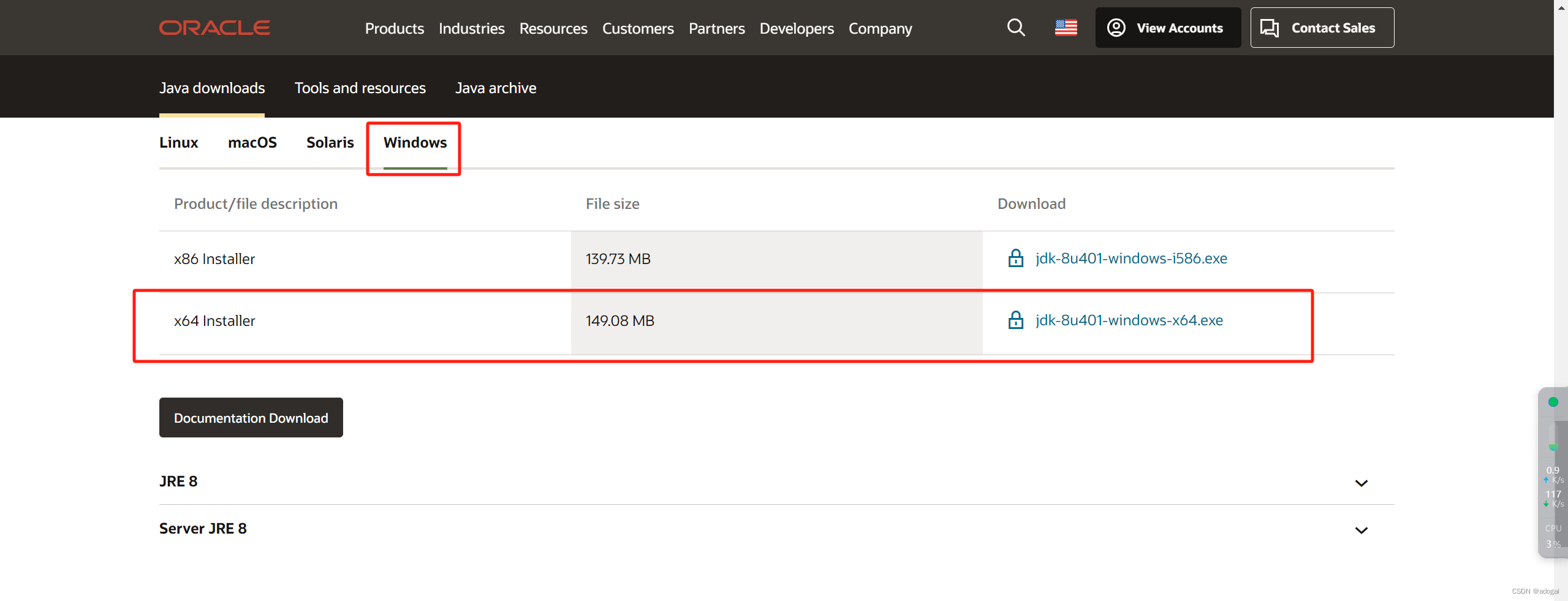
Task: Click the x86 Installer cell
Action: click(x=214, y=259)
